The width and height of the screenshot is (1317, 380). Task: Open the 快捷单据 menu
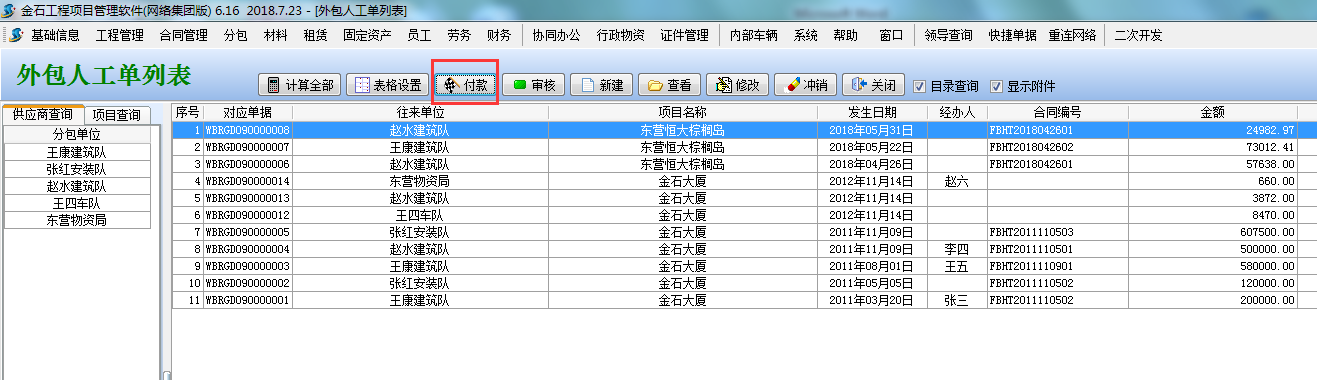click(1012, 35)
